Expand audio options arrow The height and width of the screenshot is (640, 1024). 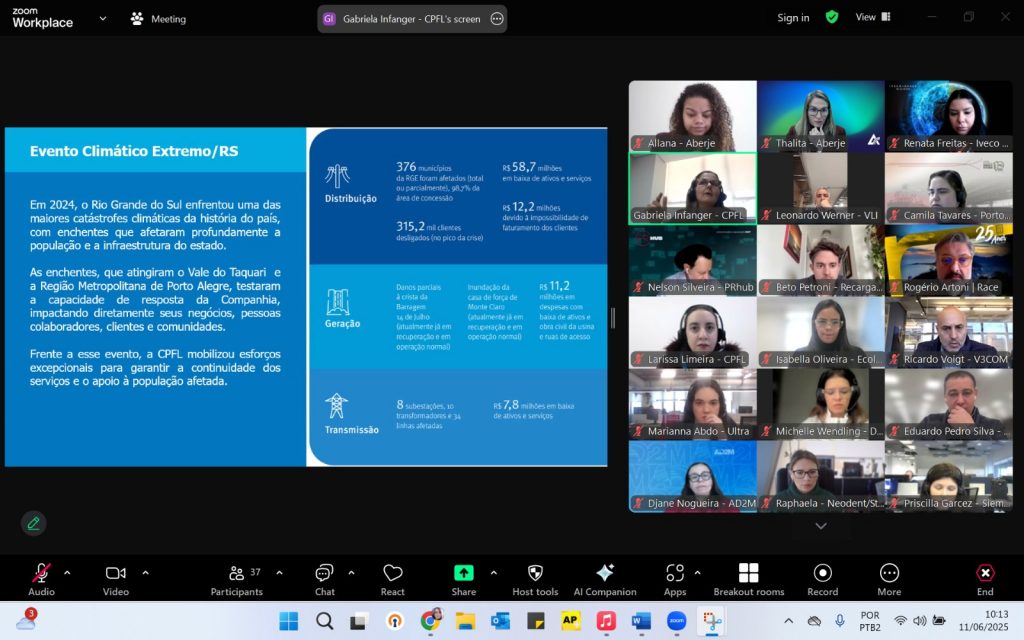point(67,573)
